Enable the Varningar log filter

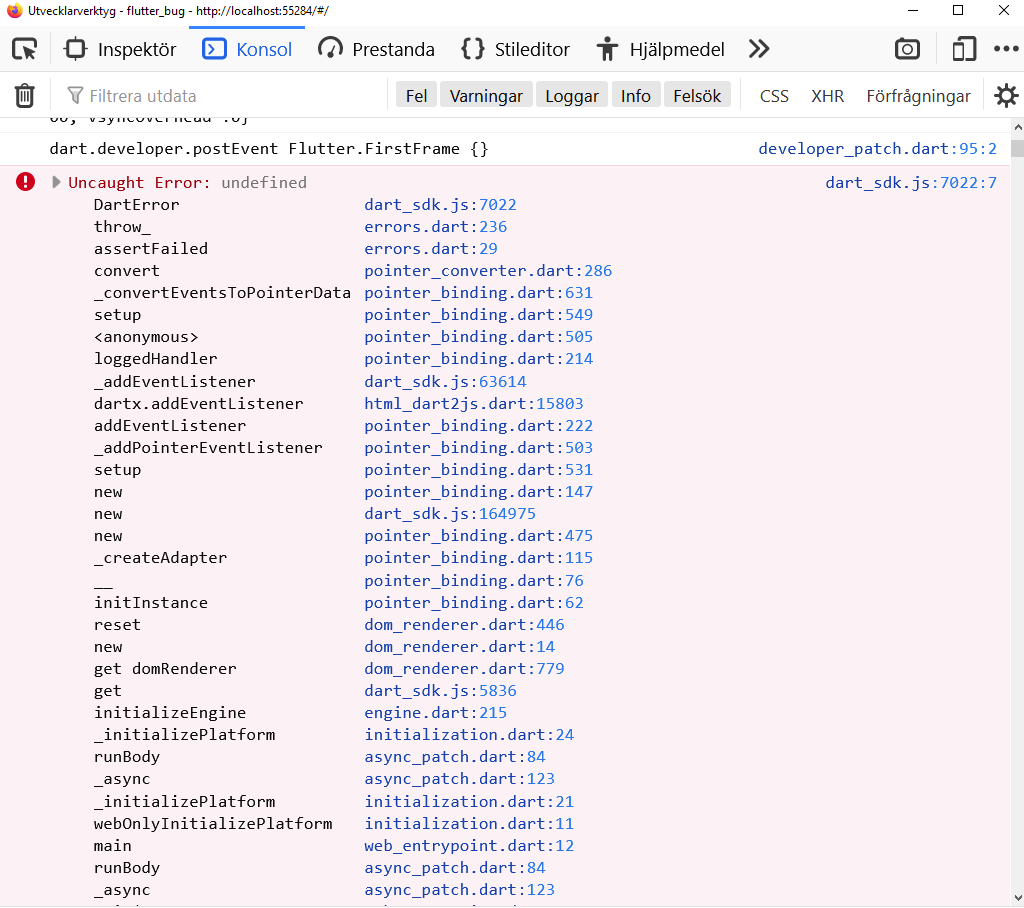click(486, 95)
